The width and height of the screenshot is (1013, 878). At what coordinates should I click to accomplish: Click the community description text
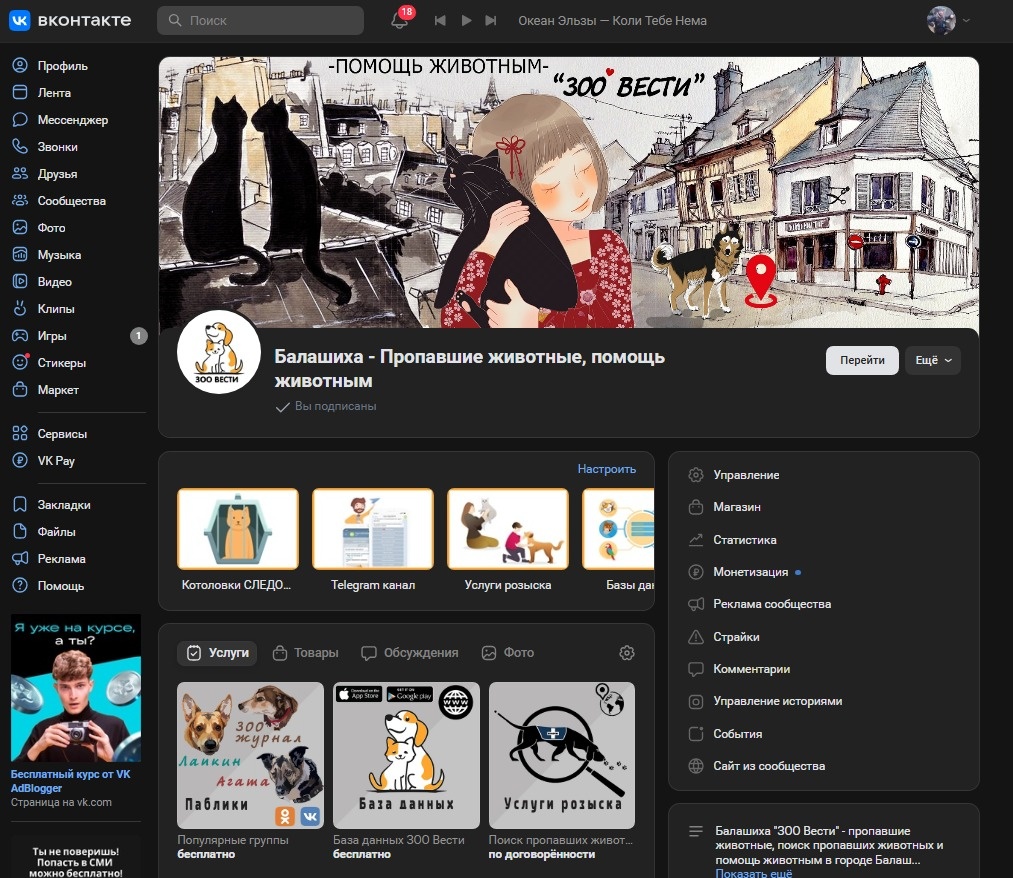pyautogui.click(x=829, y=845)
